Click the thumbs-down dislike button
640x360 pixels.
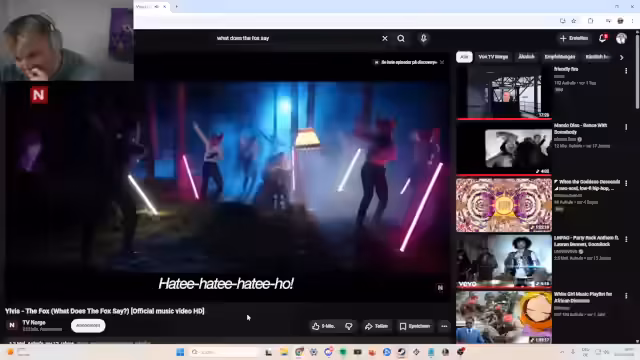349,326
